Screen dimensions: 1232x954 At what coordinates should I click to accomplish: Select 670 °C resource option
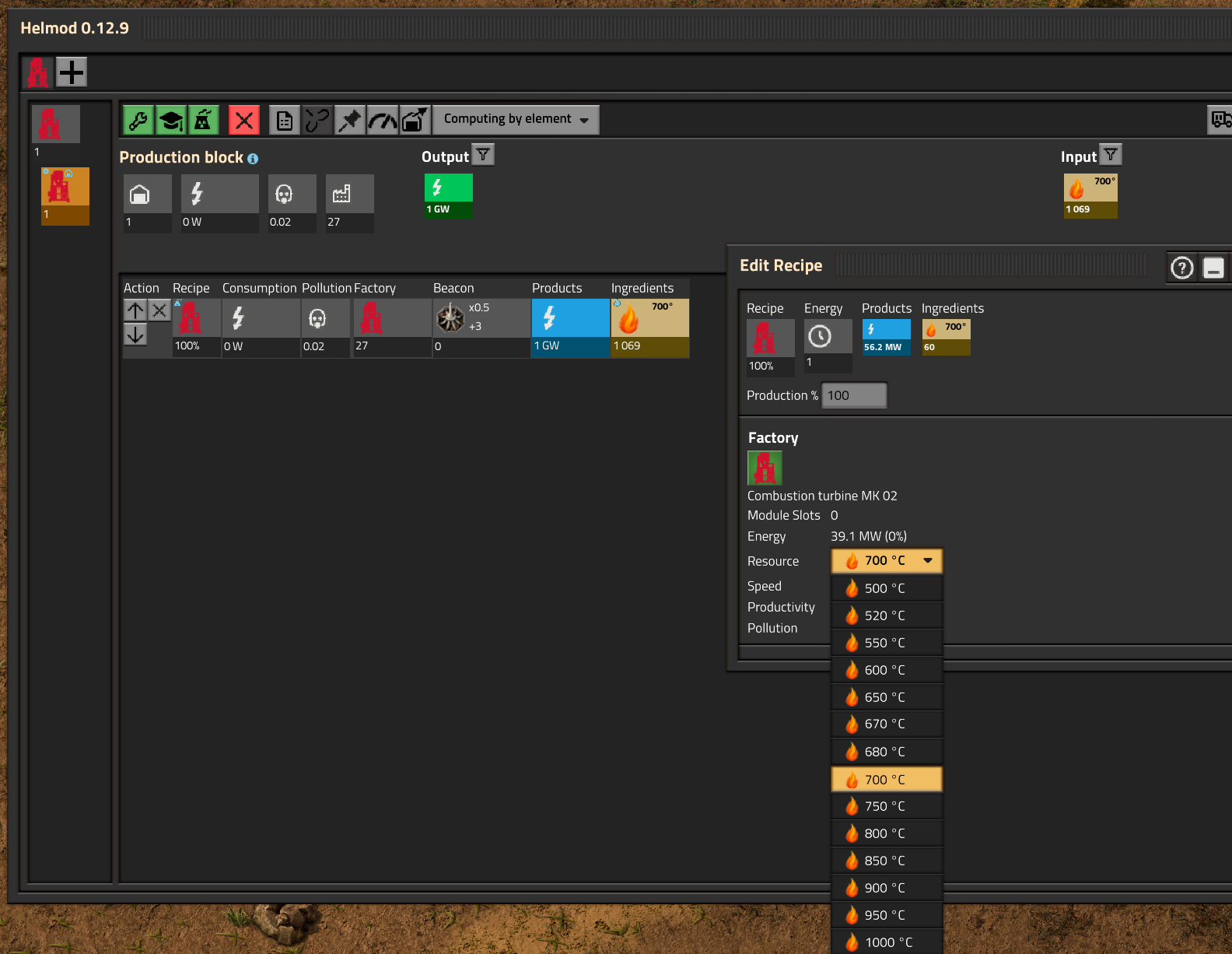point(887,724)
